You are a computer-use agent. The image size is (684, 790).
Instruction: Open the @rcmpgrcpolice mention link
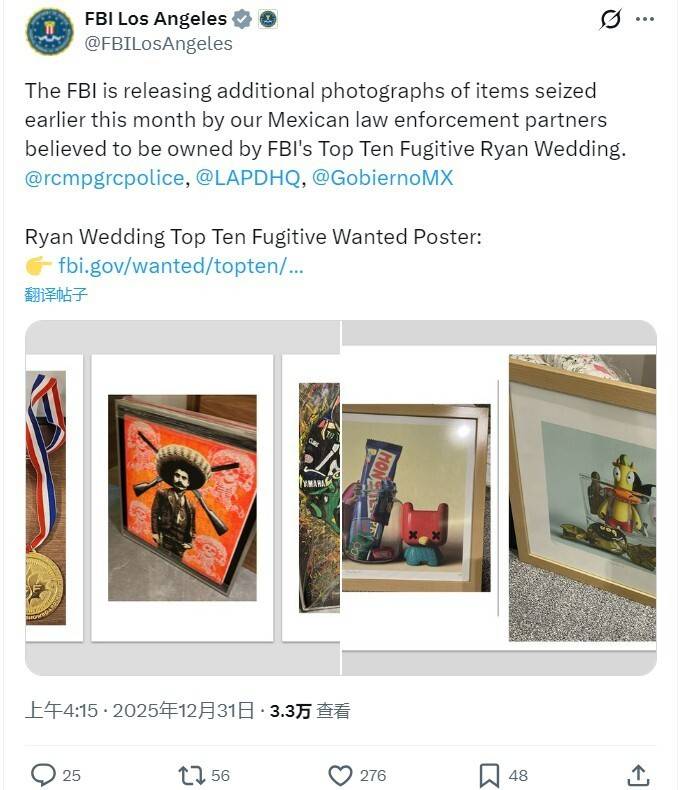(x=105, y=178)
